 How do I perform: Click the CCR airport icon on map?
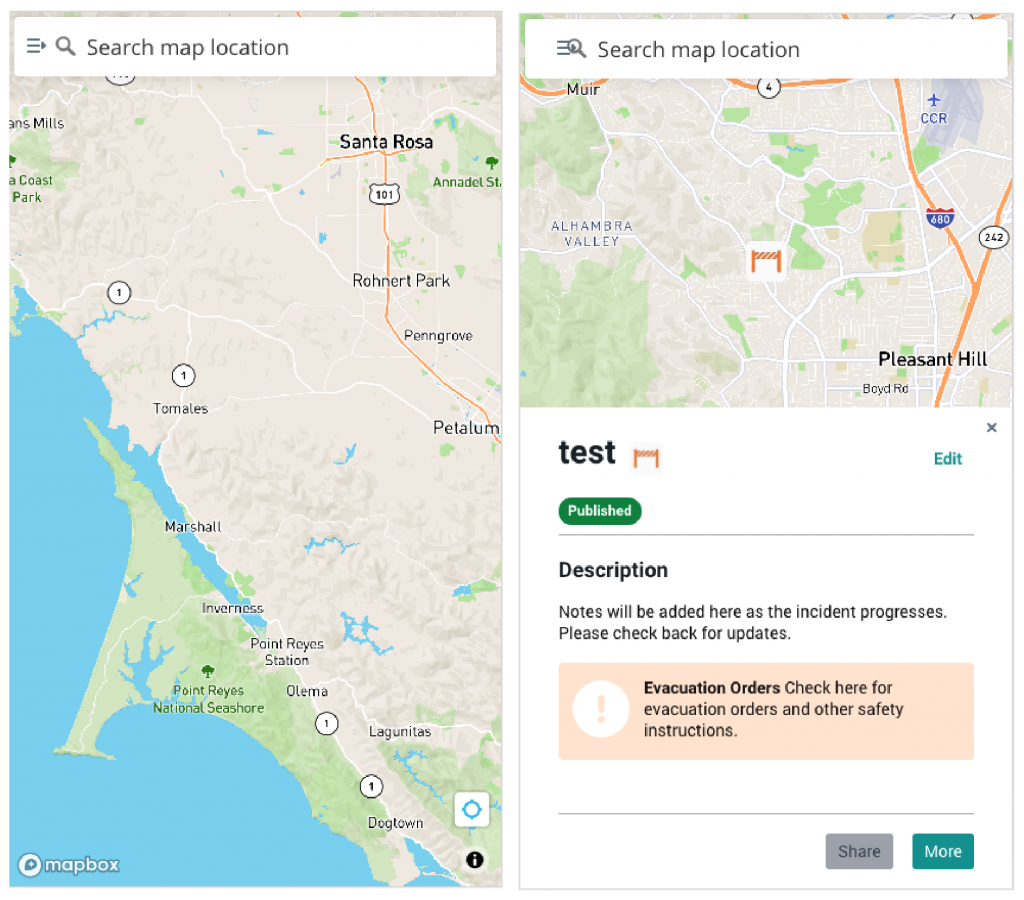pos(934,100)
